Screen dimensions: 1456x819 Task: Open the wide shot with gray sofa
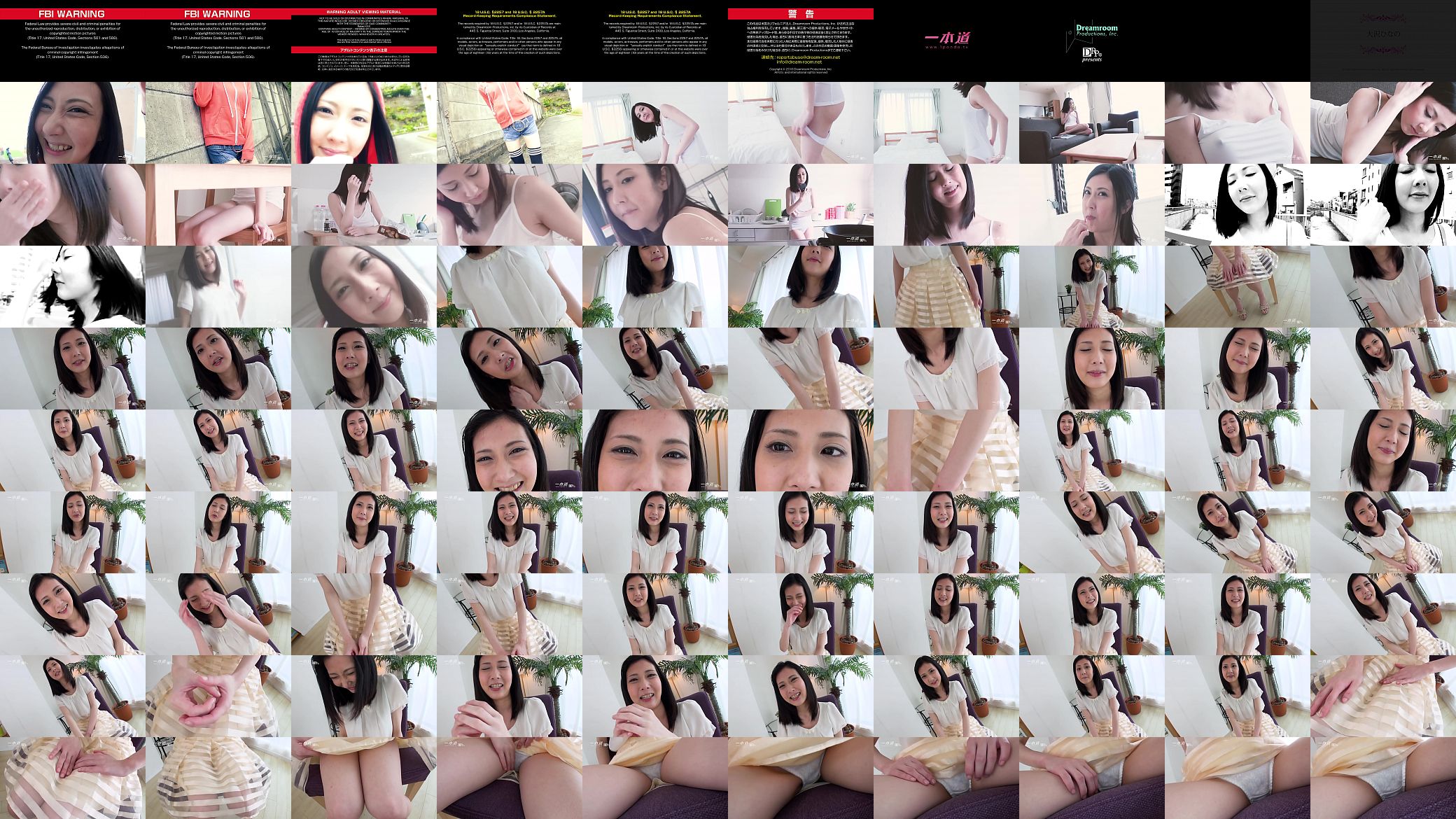pos(1092,122)
